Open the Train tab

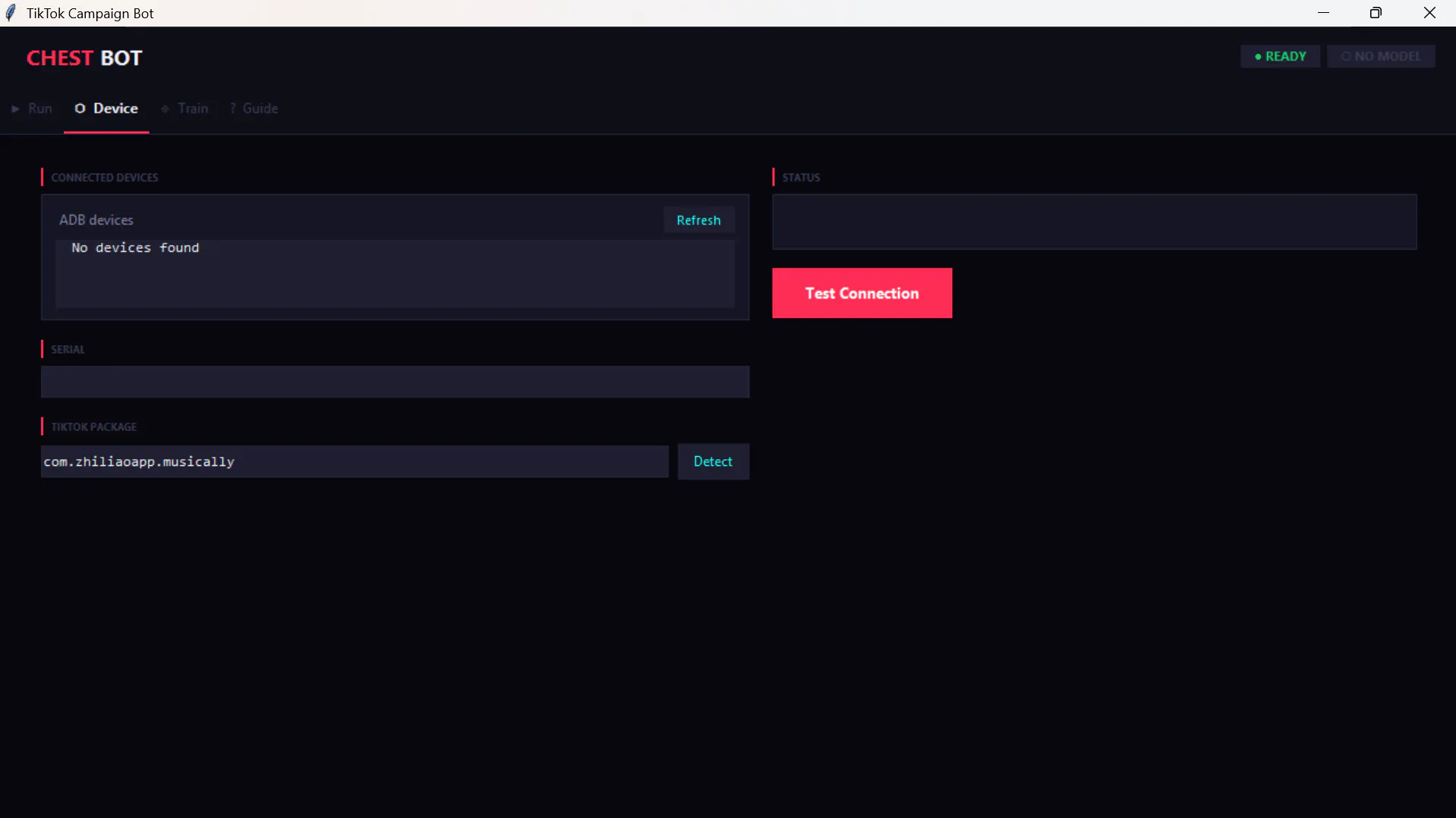pos(185,109)
